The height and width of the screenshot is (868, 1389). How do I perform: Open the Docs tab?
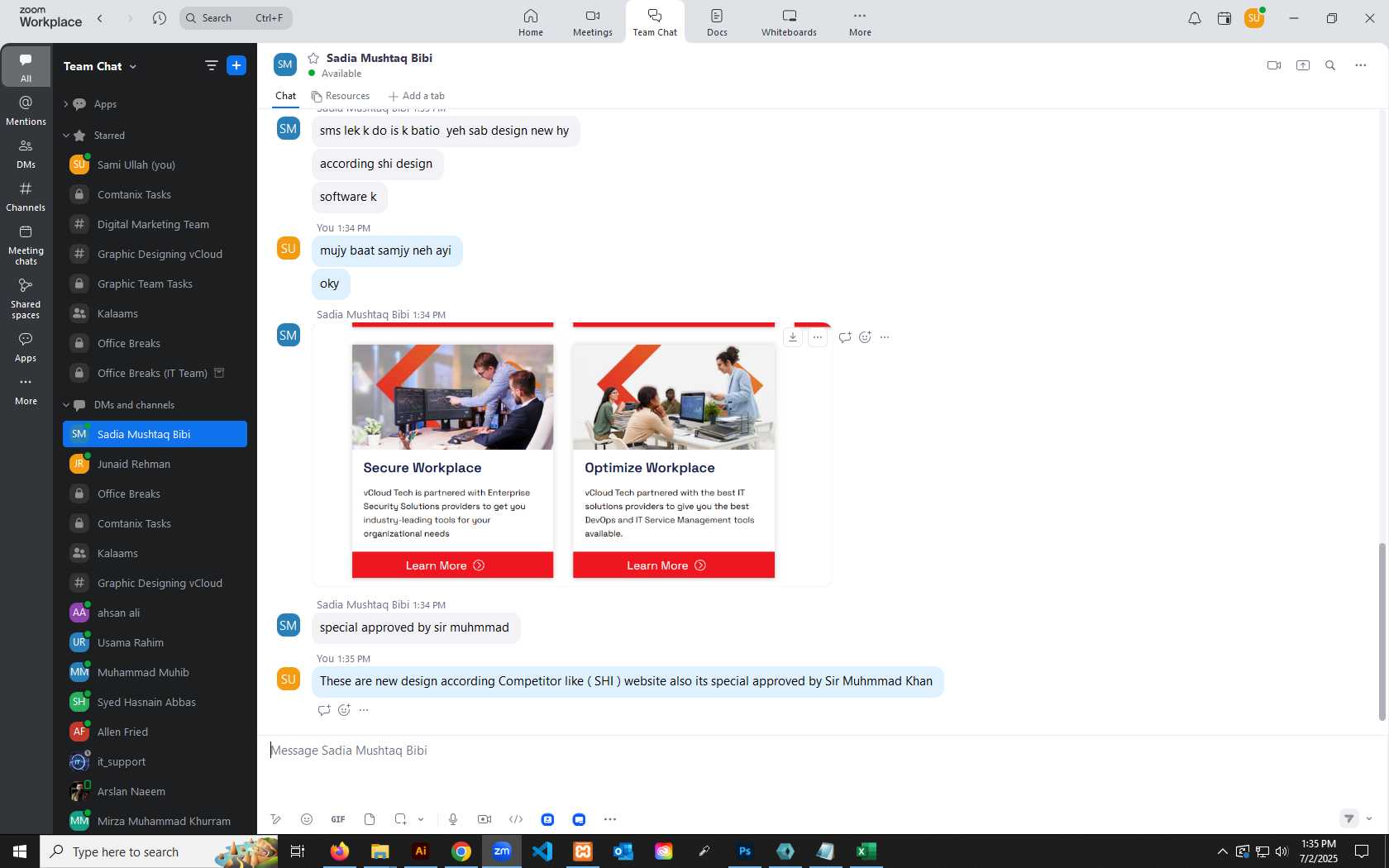(717, 22)
